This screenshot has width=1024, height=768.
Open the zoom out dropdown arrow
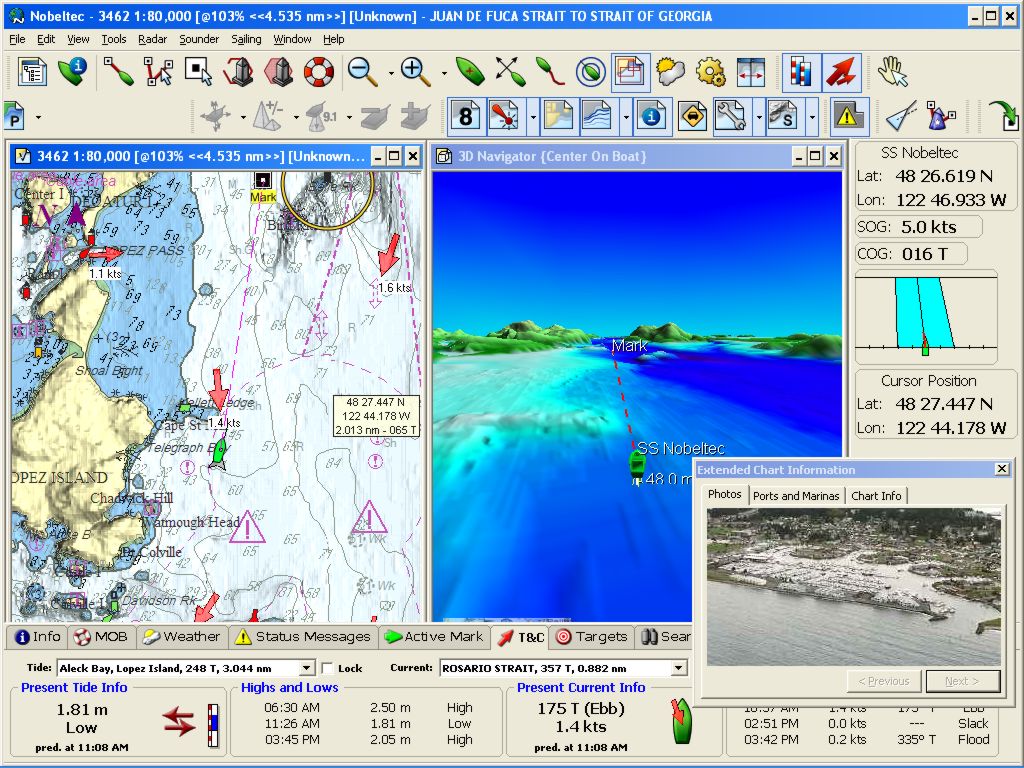tap(391, 73)
